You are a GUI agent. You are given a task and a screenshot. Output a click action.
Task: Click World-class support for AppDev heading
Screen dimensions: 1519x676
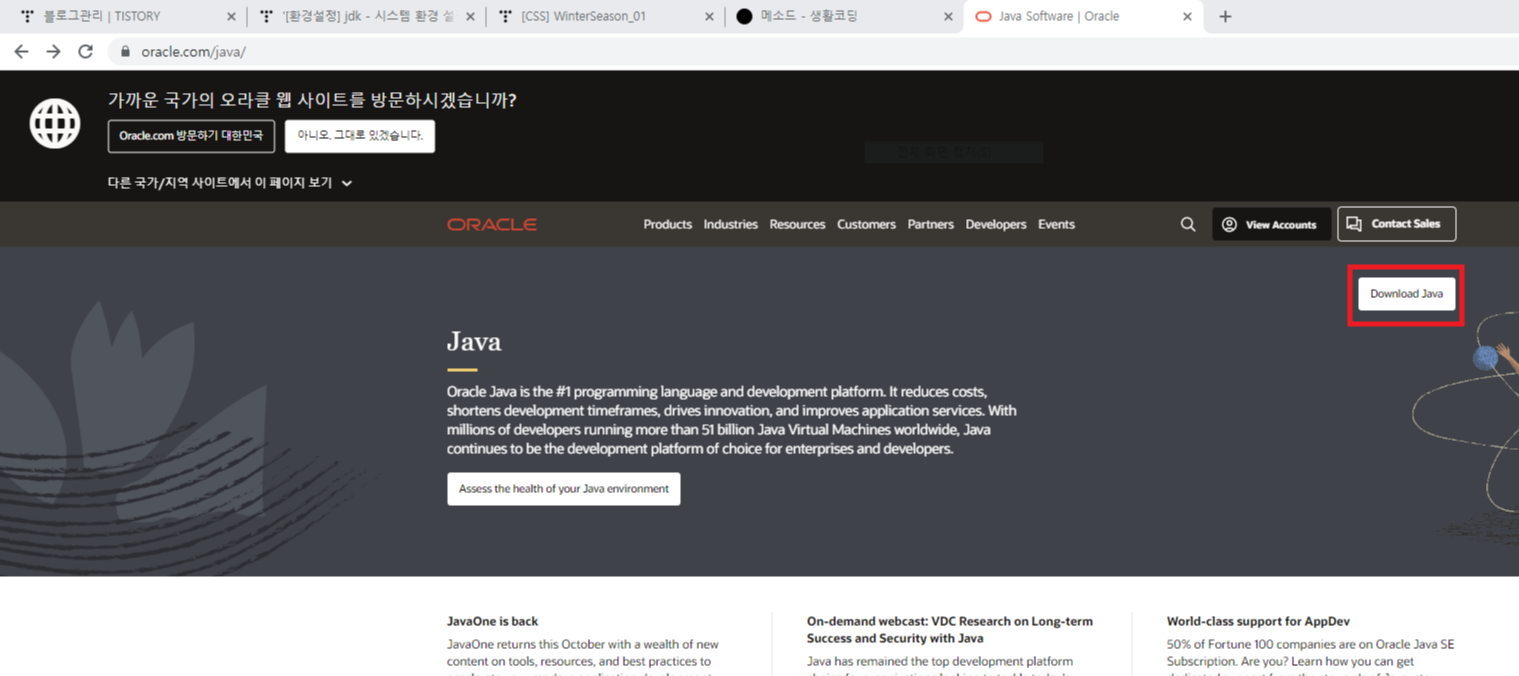pos(1258,621)
